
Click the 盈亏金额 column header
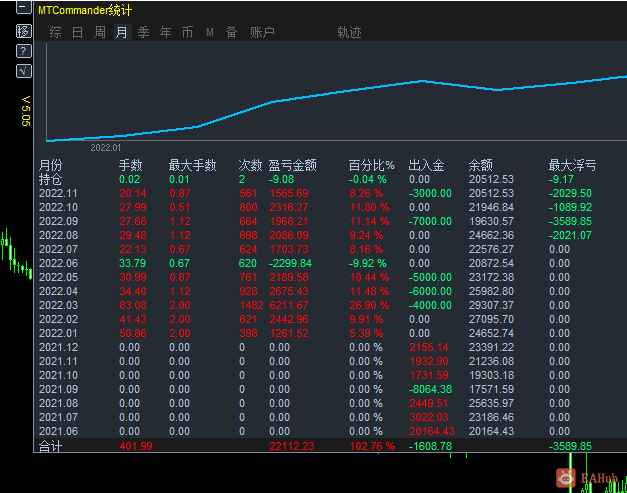pyautogui.click(x=292, y=165)
